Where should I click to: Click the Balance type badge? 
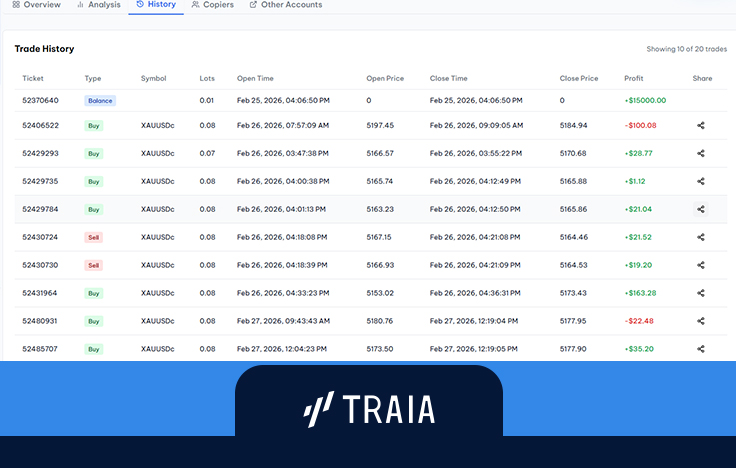100,100
